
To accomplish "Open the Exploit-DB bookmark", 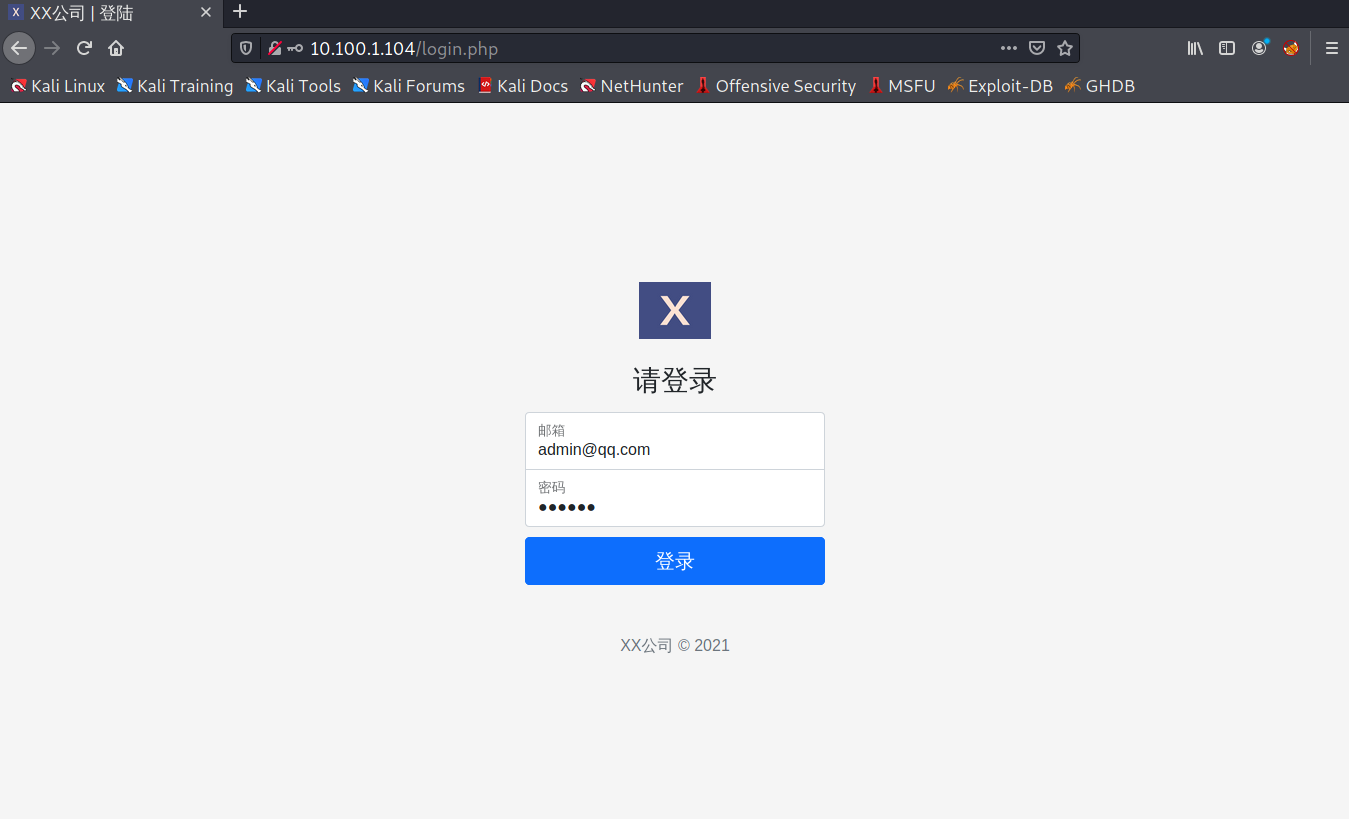I will 1000,86.
